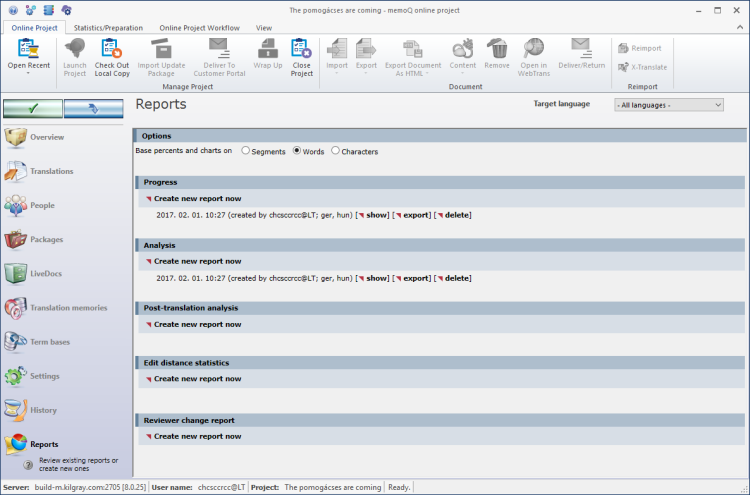Click the green checkmark button
The width and height of the screenshot is (750, 495).
[32, 108]
